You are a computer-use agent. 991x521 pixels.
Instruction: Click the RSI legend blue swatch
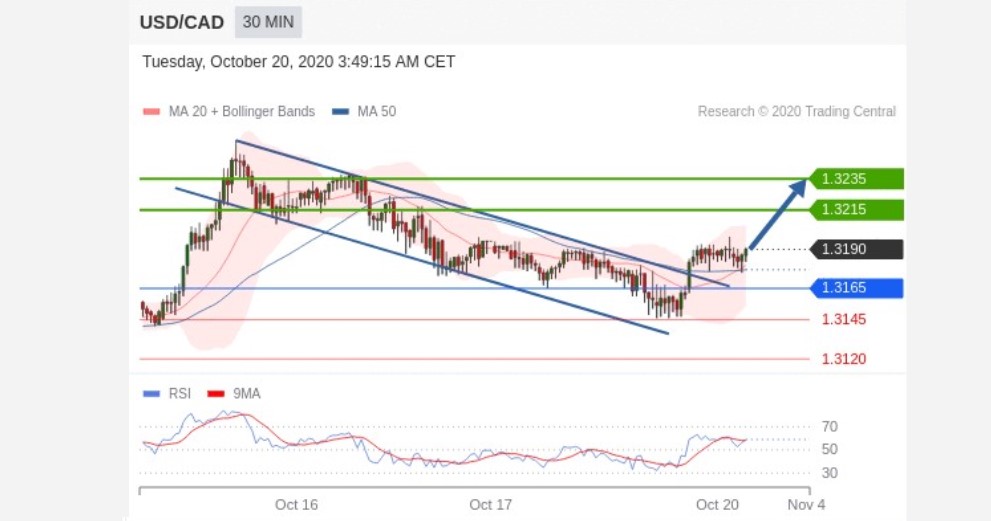click(x=152, y=394)
